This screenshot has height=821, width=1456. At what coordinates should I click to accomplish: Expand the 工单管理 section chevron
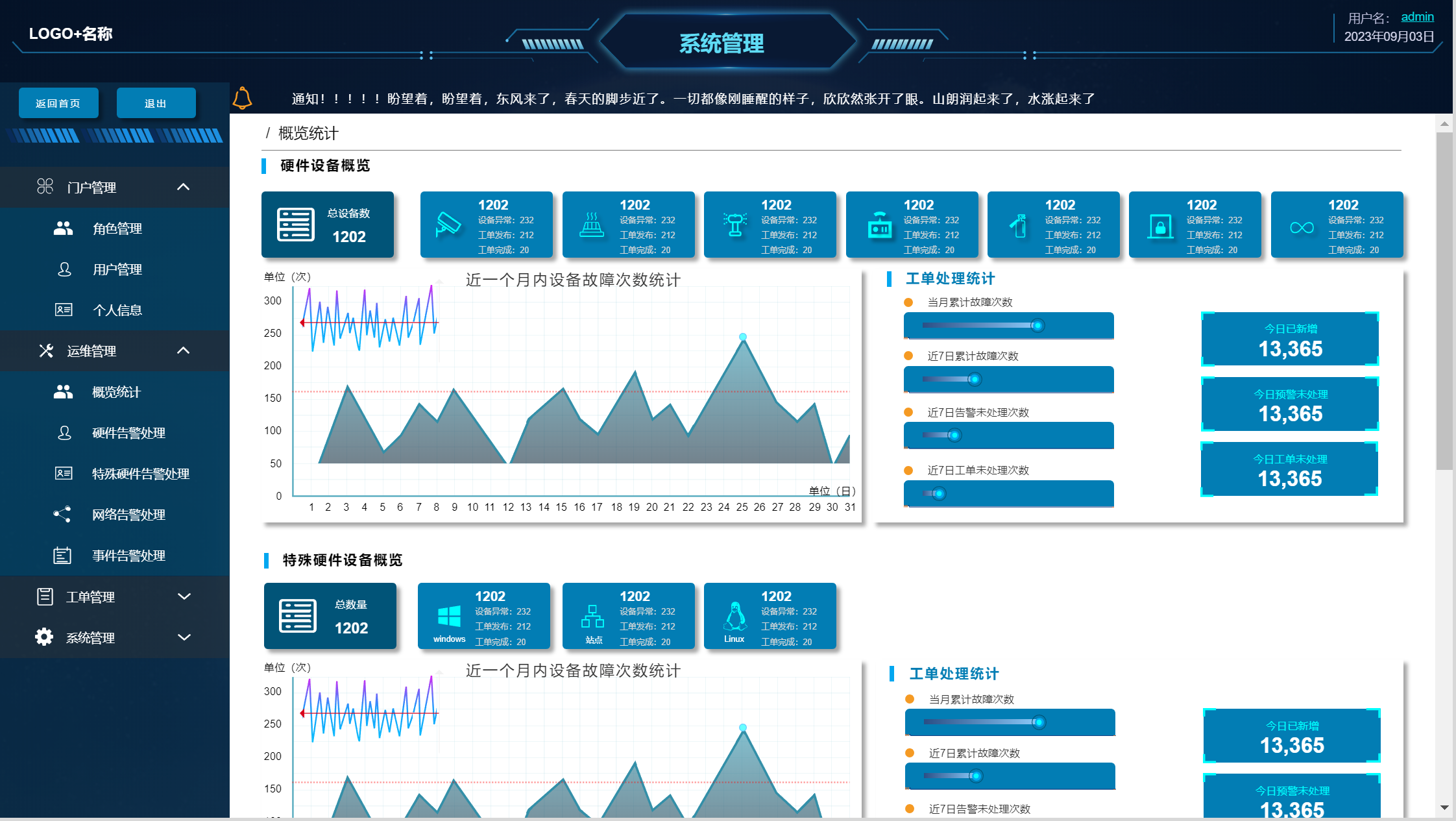[184, 596]
